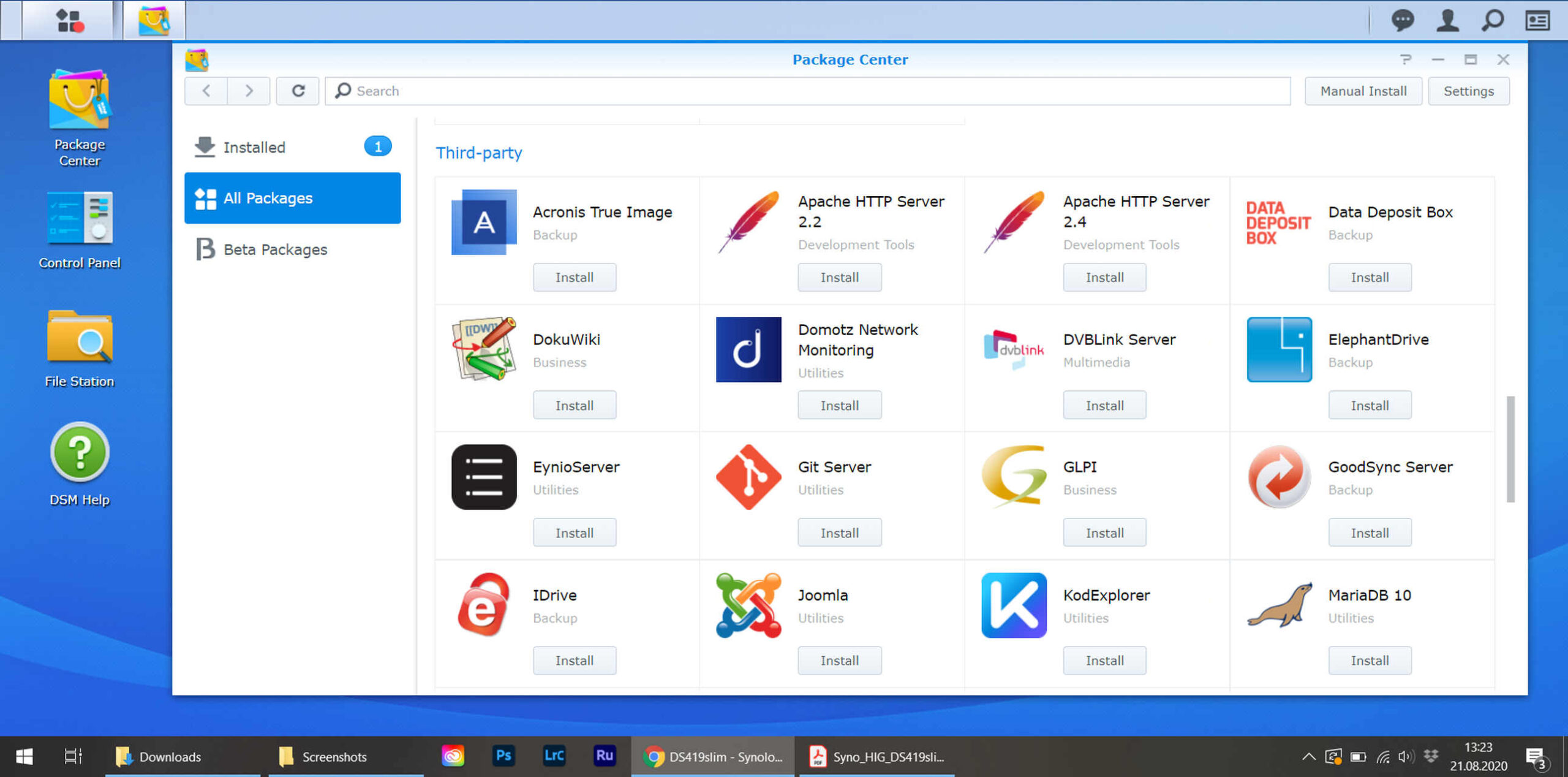Open the Joomla package title

click(x=823, y=595)
